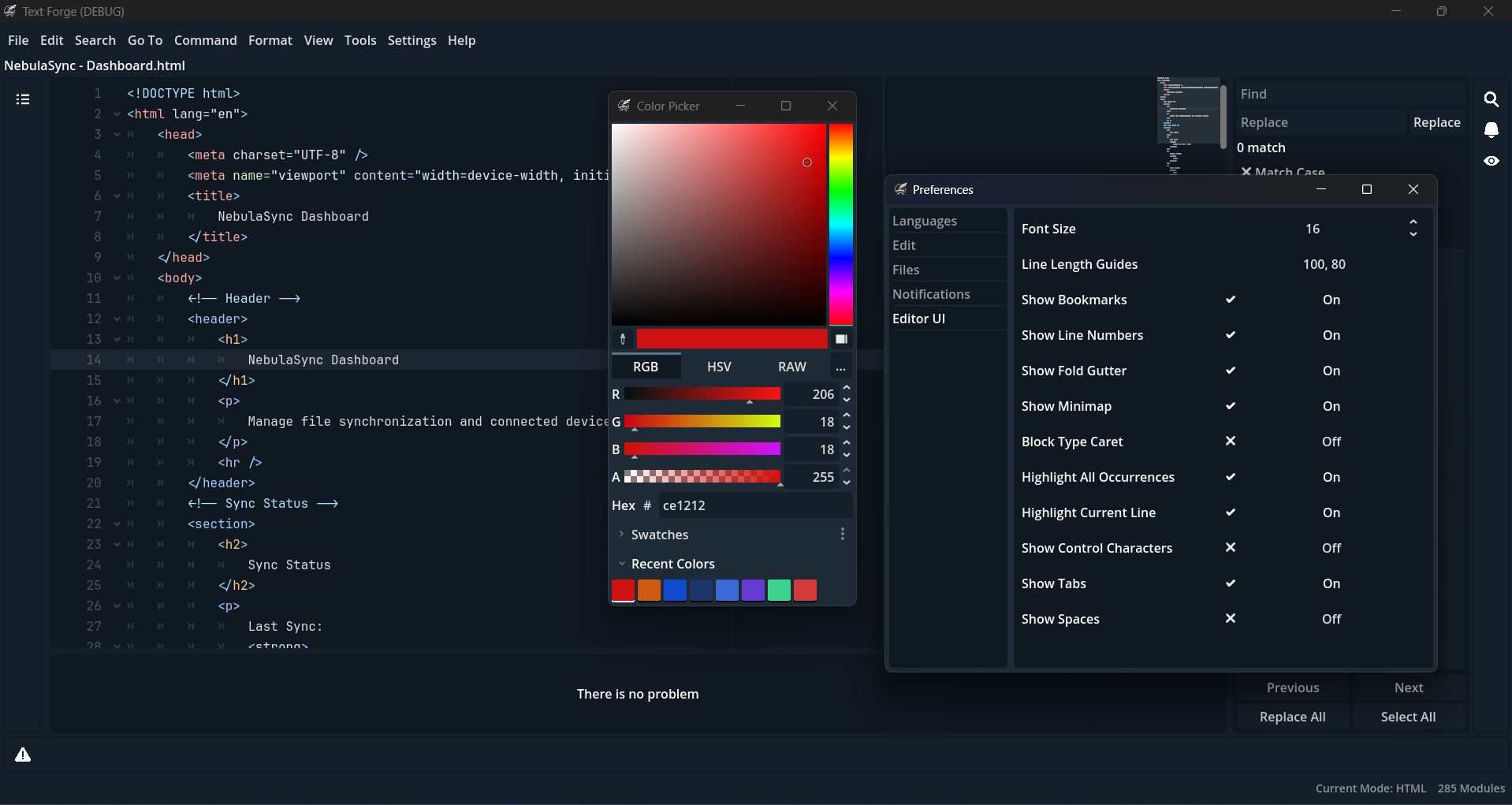The width and height of the screenshot is (1512, 805).
Task: Adjust the red R channel slider
Action: (702, 394)
